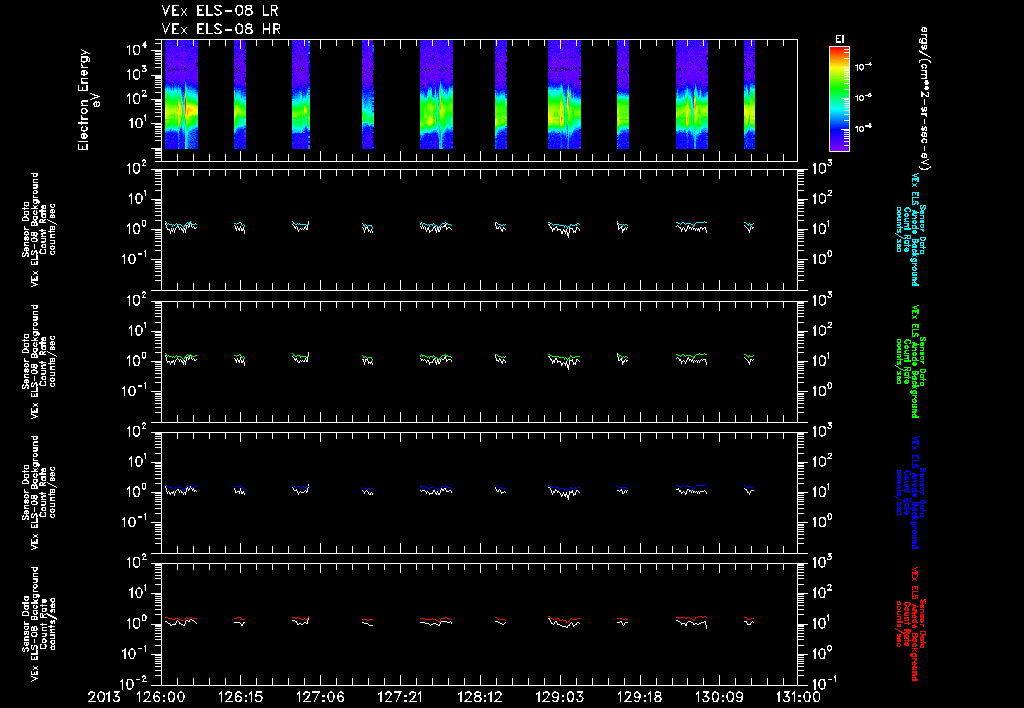The height and width of the screenshot is (708, 1024).
Task: Click the 'VEx ELS-08 LR' title text
Action: 221,11
